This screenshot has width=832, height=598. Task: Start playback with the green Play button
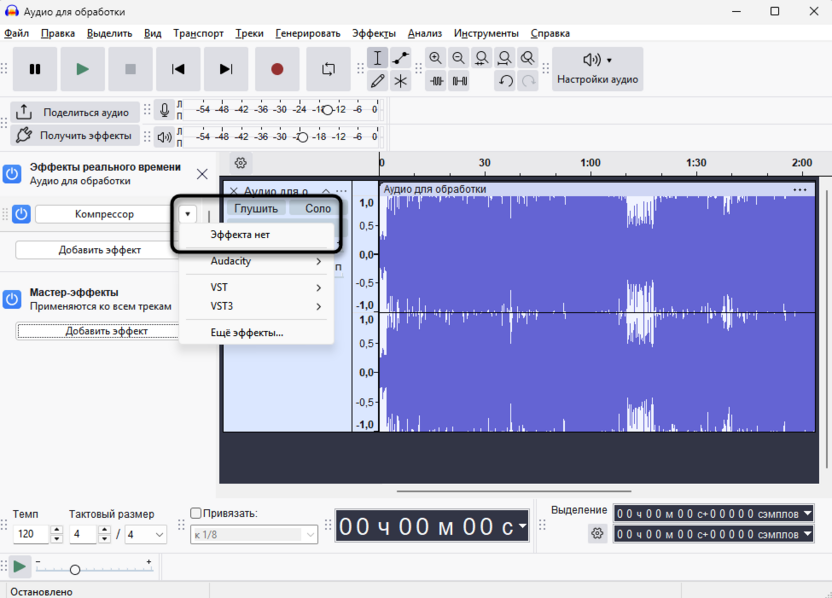tap(82, 69)
